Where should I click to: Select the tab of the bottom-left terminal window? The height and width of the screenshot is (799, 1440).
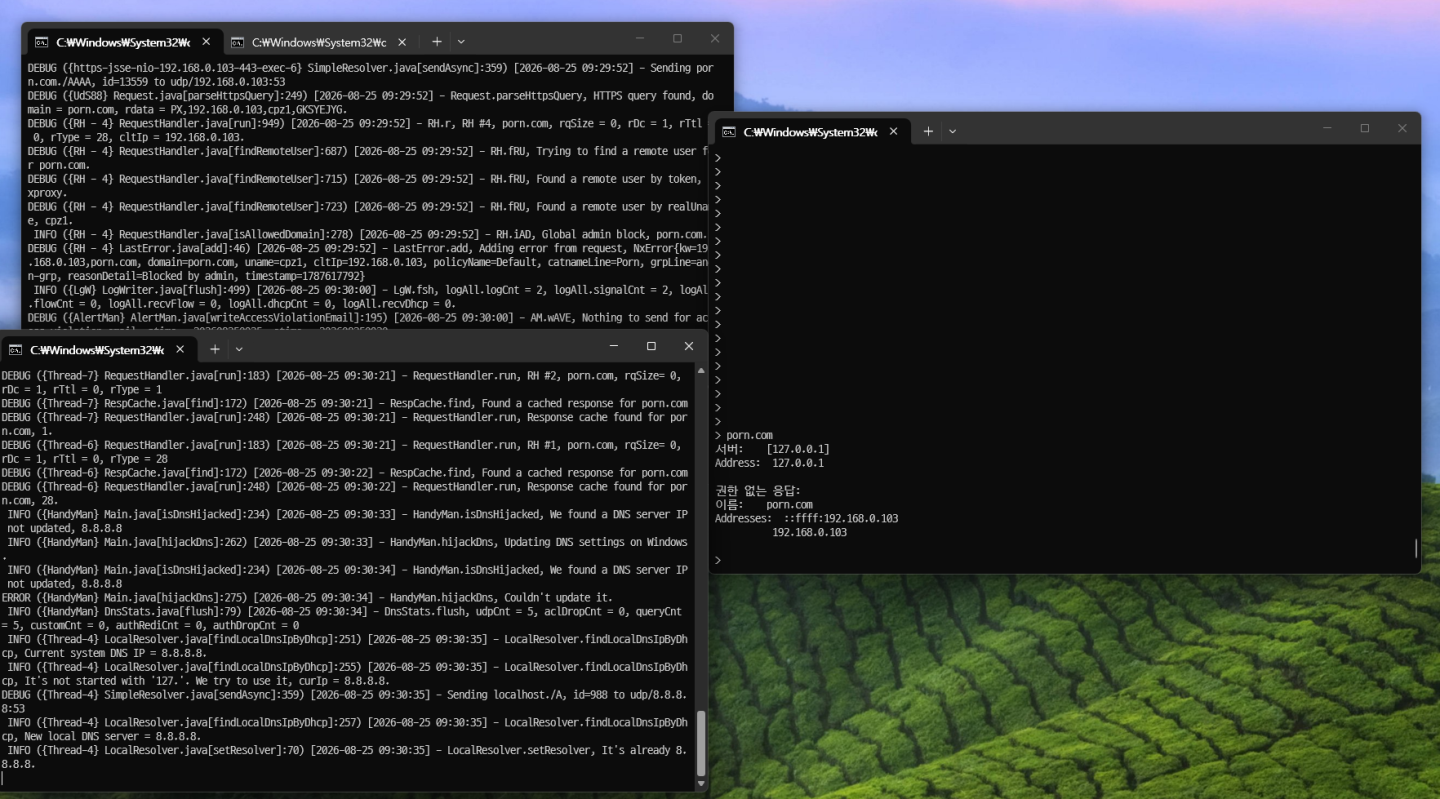coord(97,350)
